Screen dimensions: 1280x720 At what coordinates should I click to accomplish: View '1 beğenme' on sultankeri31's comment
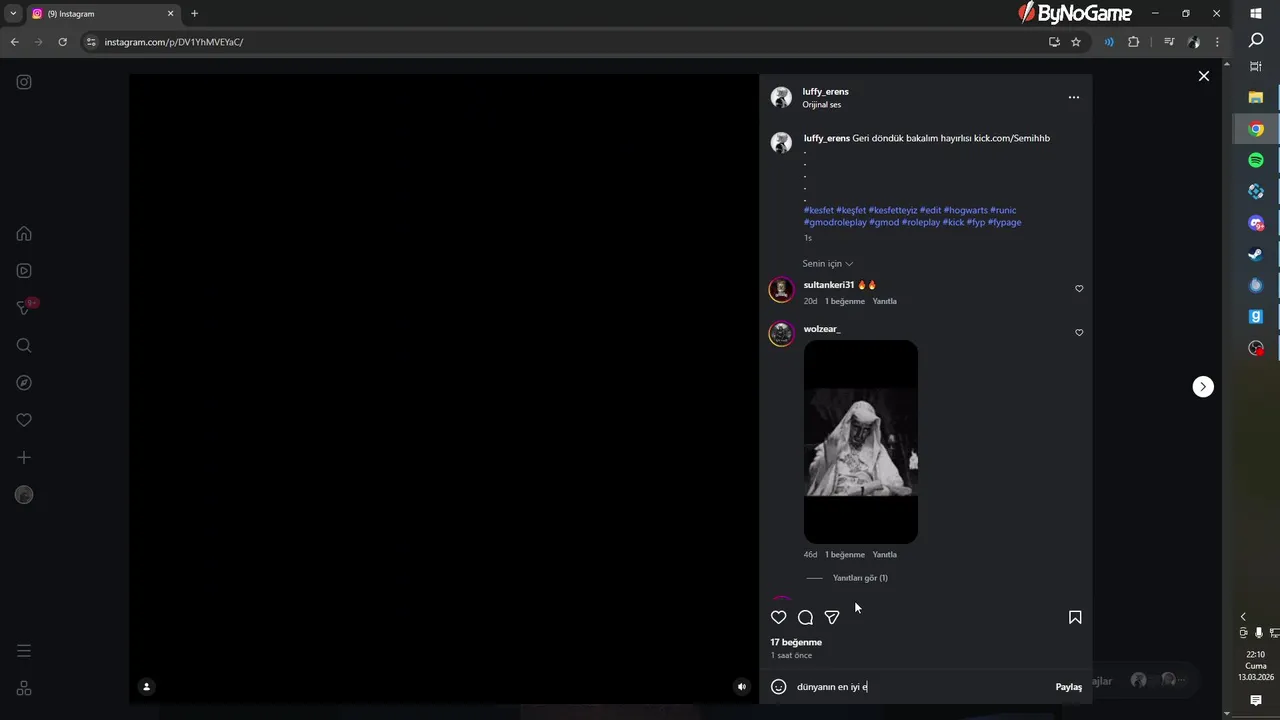844,301
